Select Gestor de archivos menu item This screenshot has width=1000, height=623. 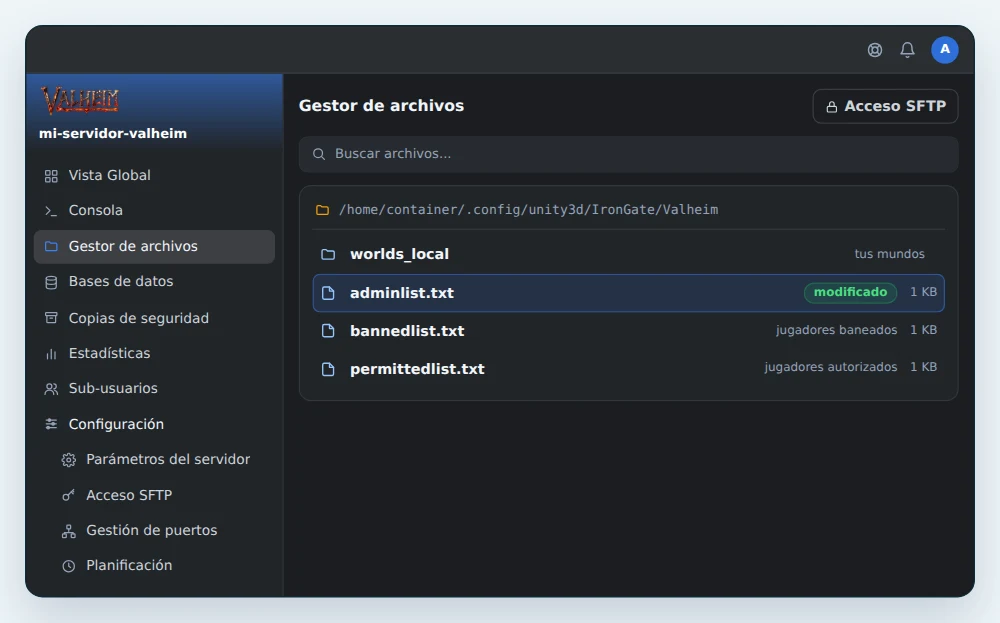154,247
